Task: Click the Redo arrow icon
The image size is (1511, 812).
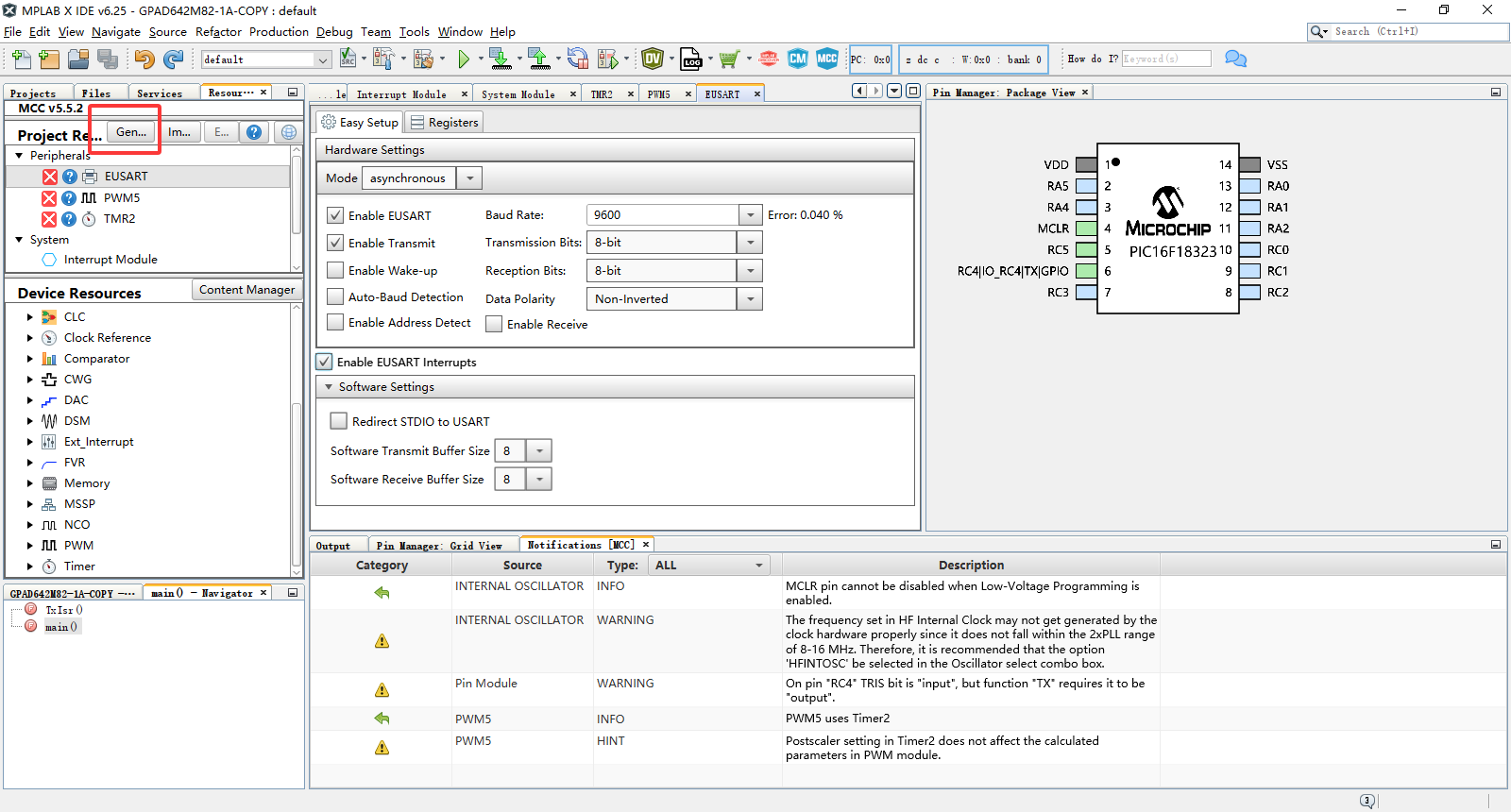Action: tap(173, 59)
